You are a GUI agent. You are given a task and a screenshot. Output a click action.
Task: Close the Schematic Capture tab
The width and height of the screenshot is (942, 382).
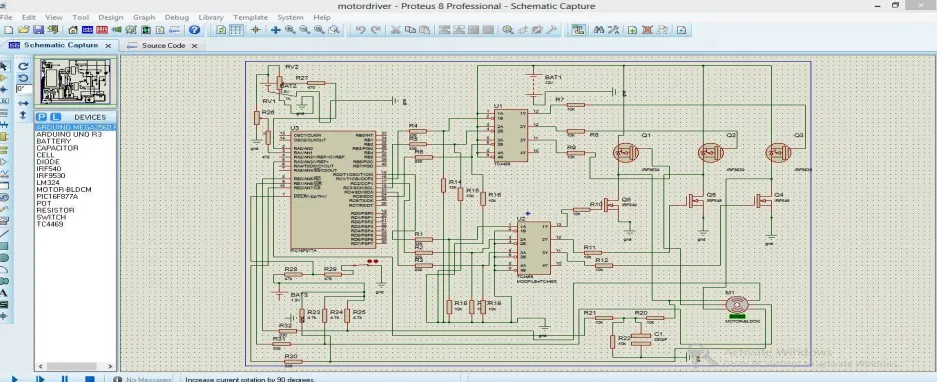pyautogui.click(x=108, y=46)
